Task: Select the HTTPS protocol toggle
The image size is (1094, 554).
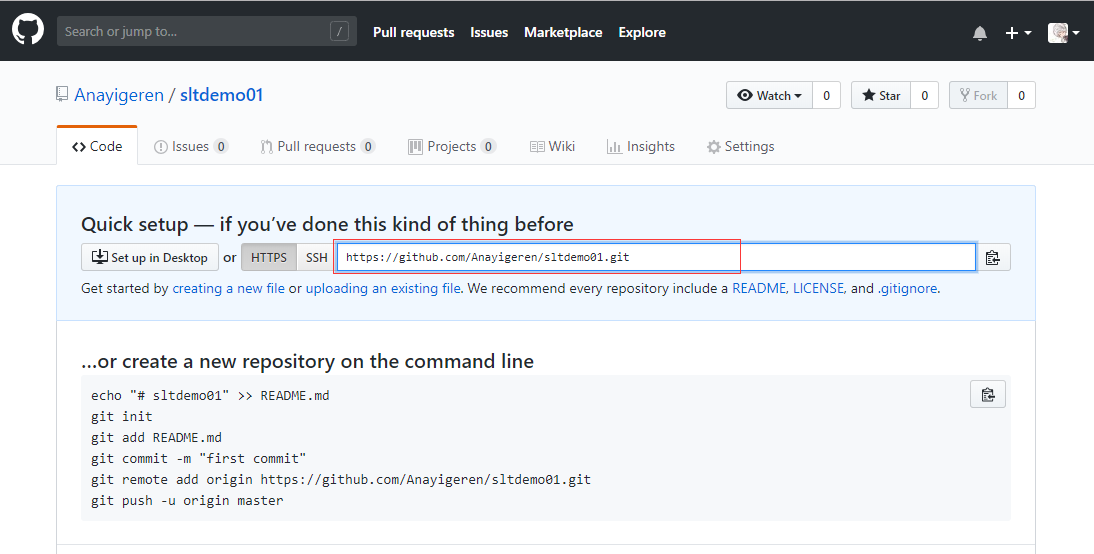Action: pos(269,257)
